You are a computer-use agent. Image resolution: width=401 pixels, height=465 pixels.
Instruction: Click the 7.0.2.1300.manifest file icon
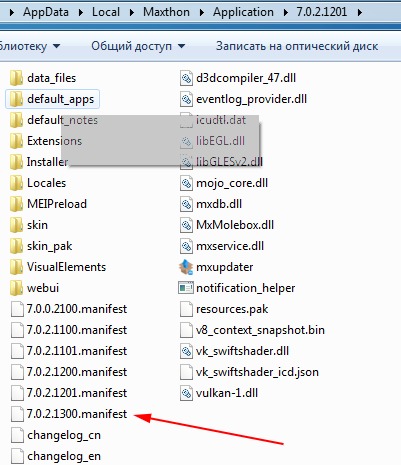(x=17, y=414)
